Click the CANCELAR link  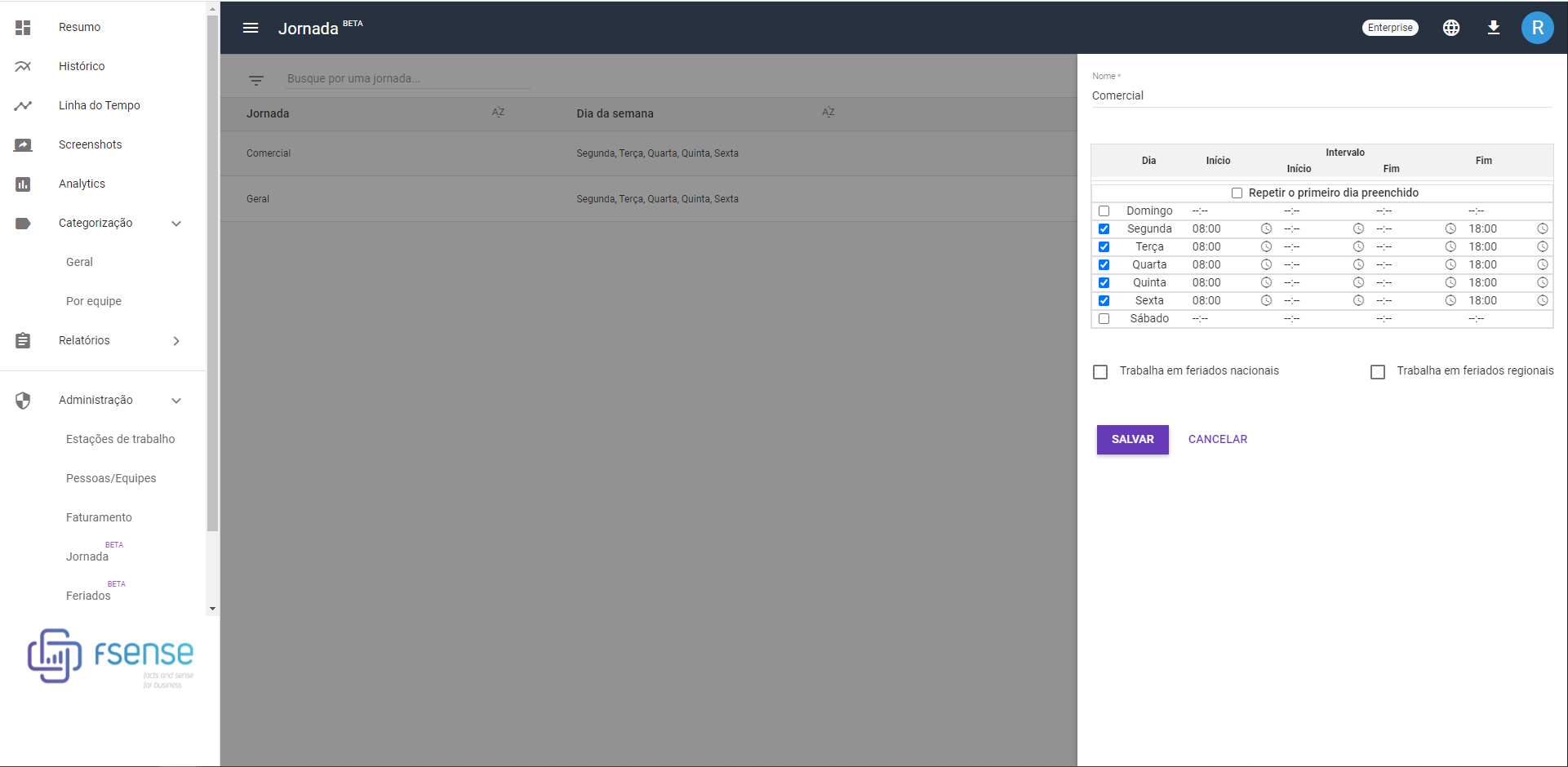click(1217, 439)
